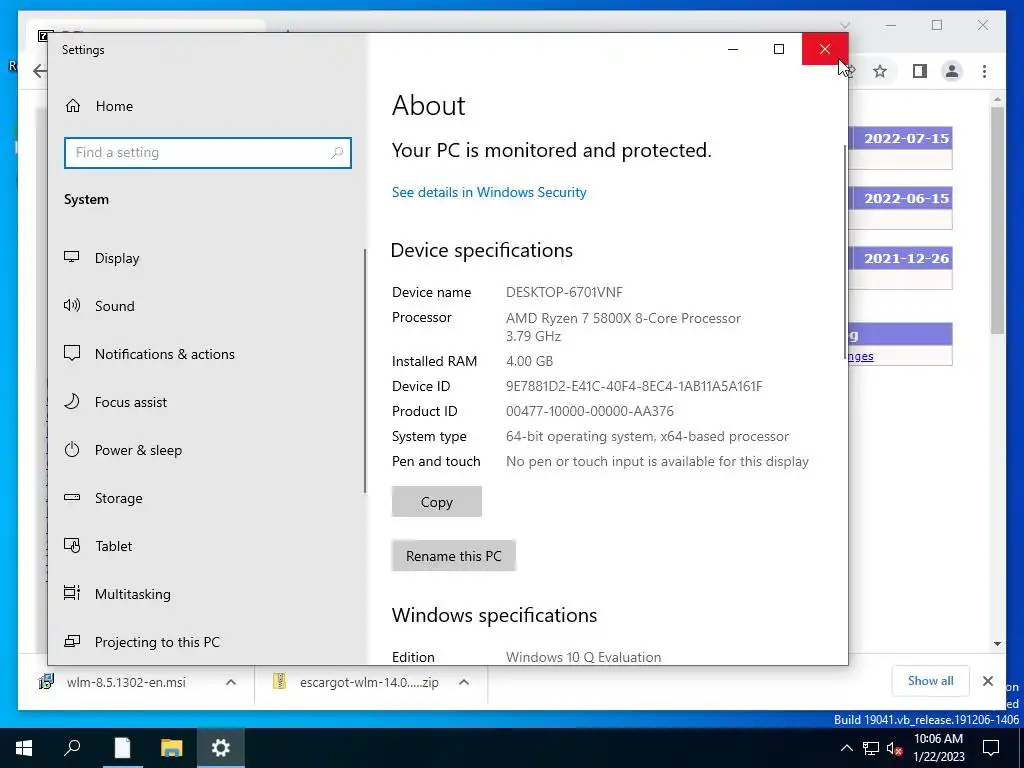Toggle Chrome side panel icon

[920, 71]
